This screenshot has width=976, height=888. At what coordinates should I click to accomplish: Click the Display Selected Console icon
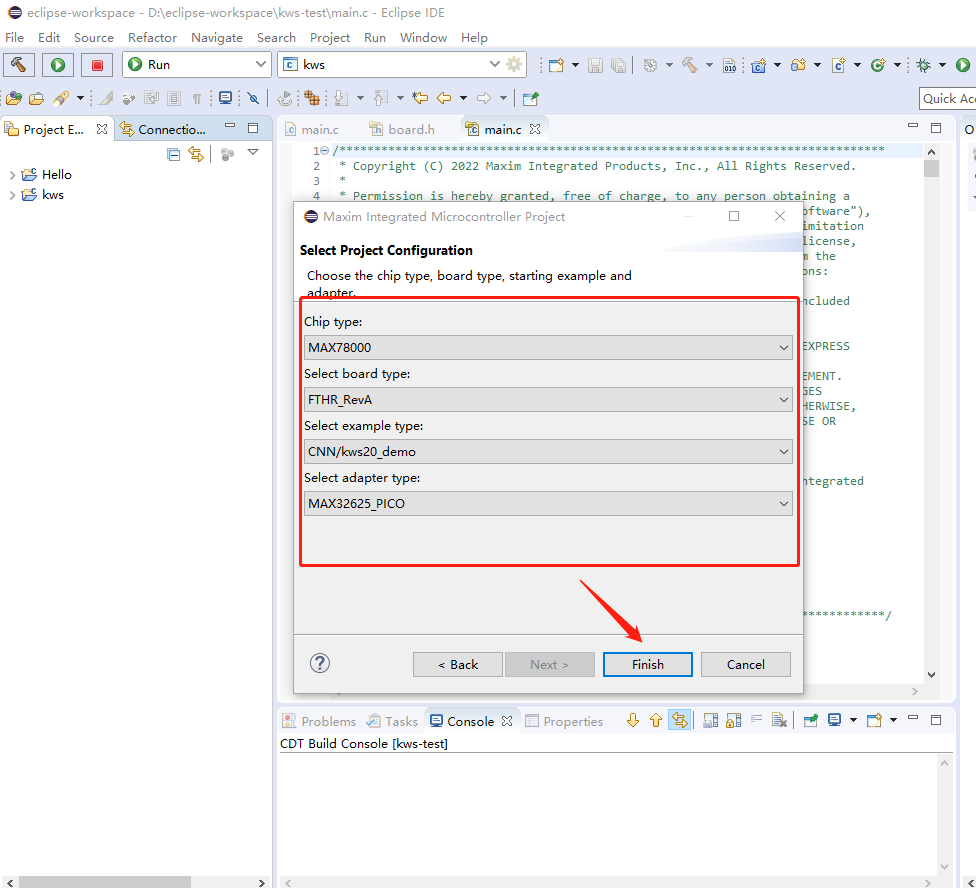(835, 721)
